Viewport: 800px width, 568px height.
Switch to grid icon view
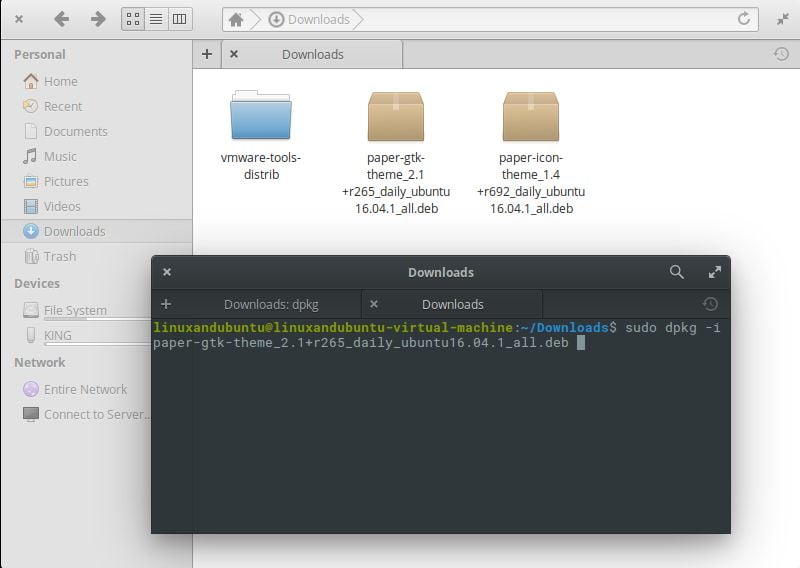133,19
